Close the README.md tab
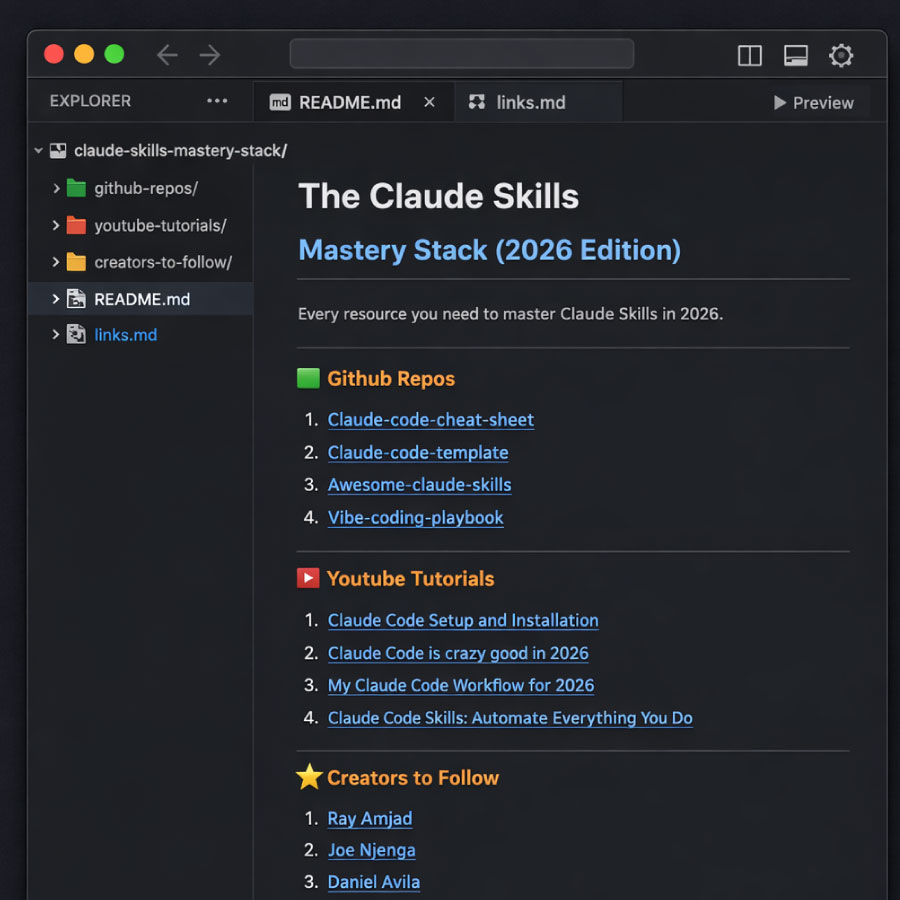This screenshot has height=900, width=900. click(x=429, y=102)
